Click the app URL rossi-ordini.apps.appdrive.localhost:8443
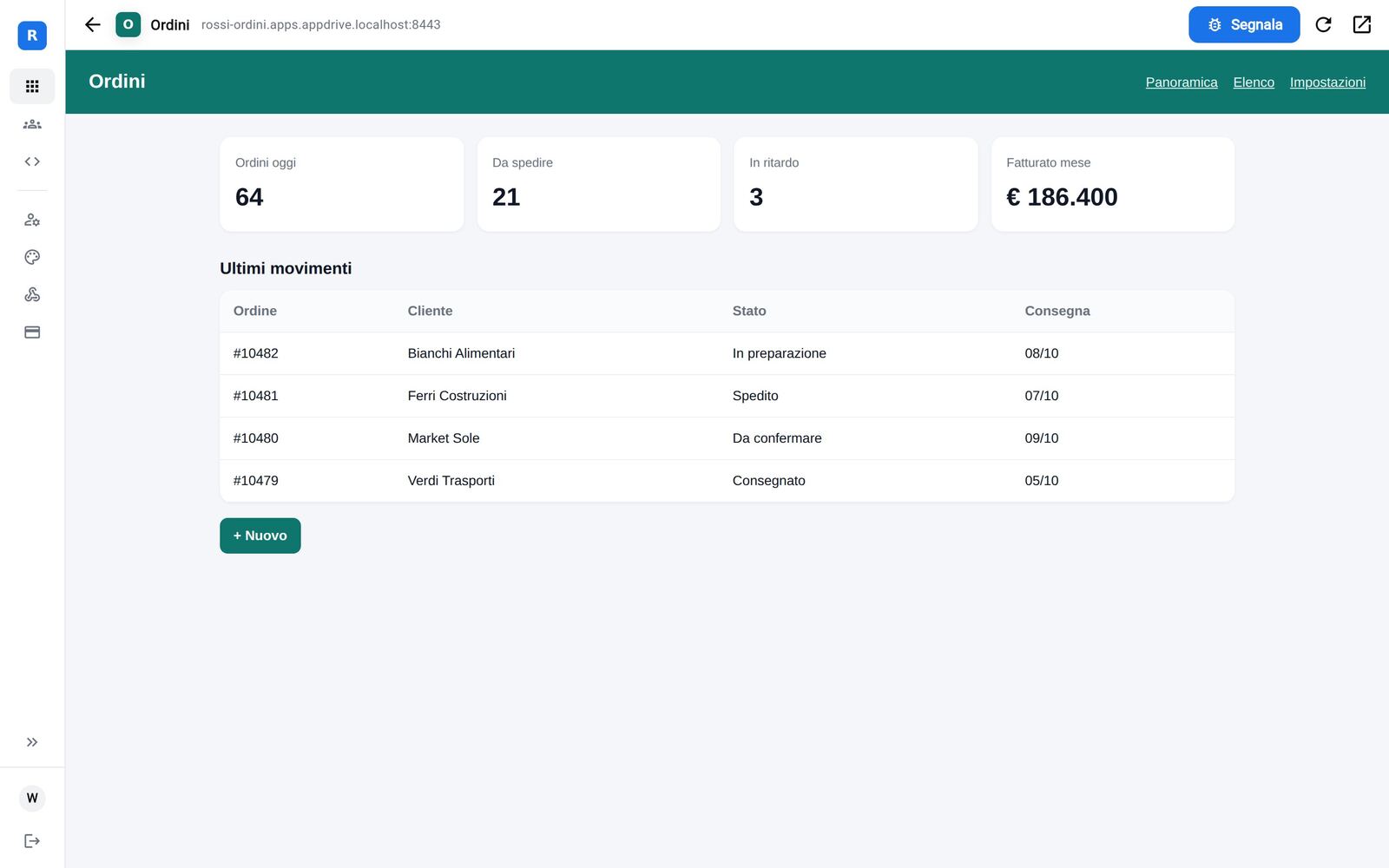This screenshot has width=1389, height=868. tap(321, 25)
